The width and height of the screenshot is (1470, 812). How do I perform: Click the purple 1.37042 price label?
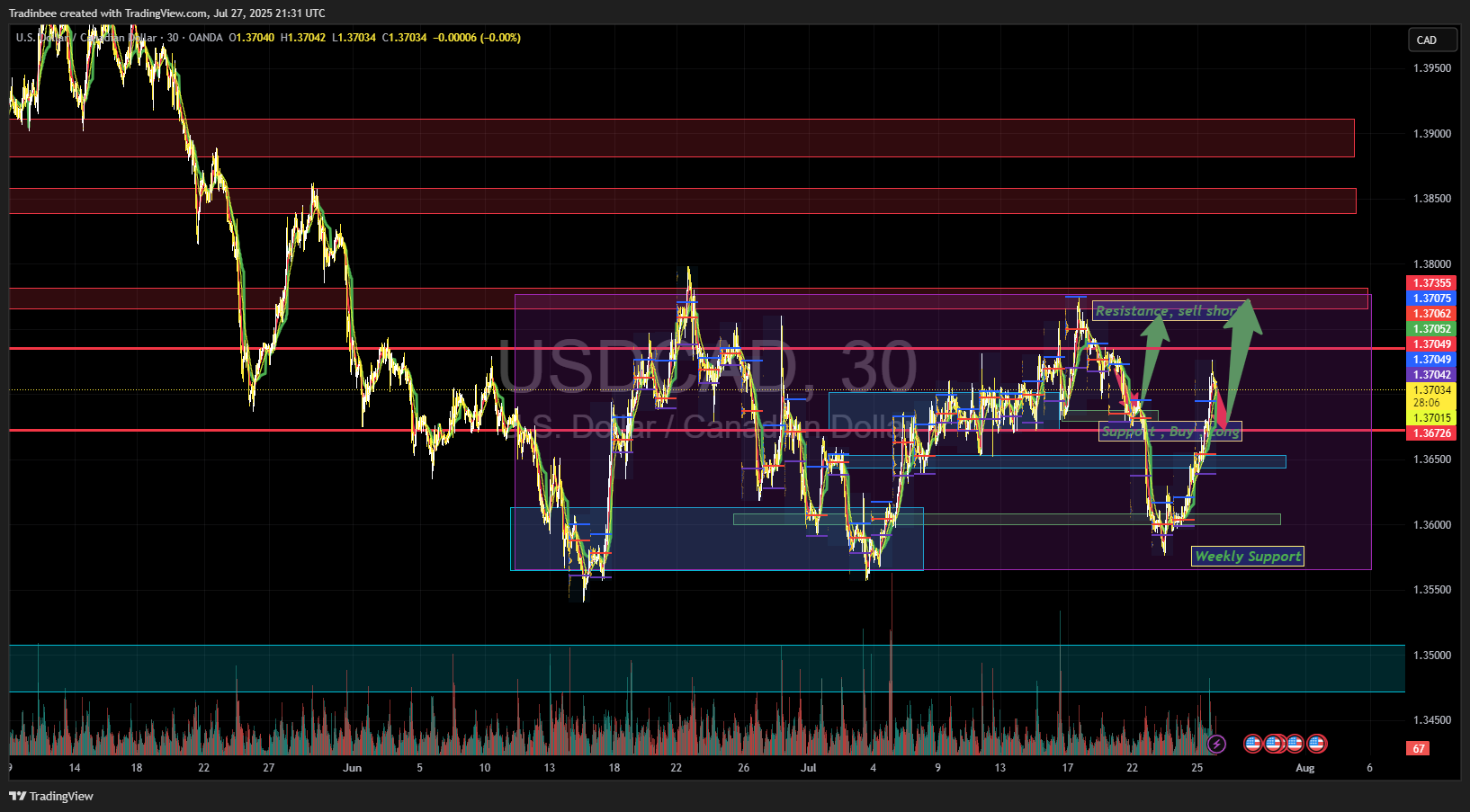(1431, 375)
